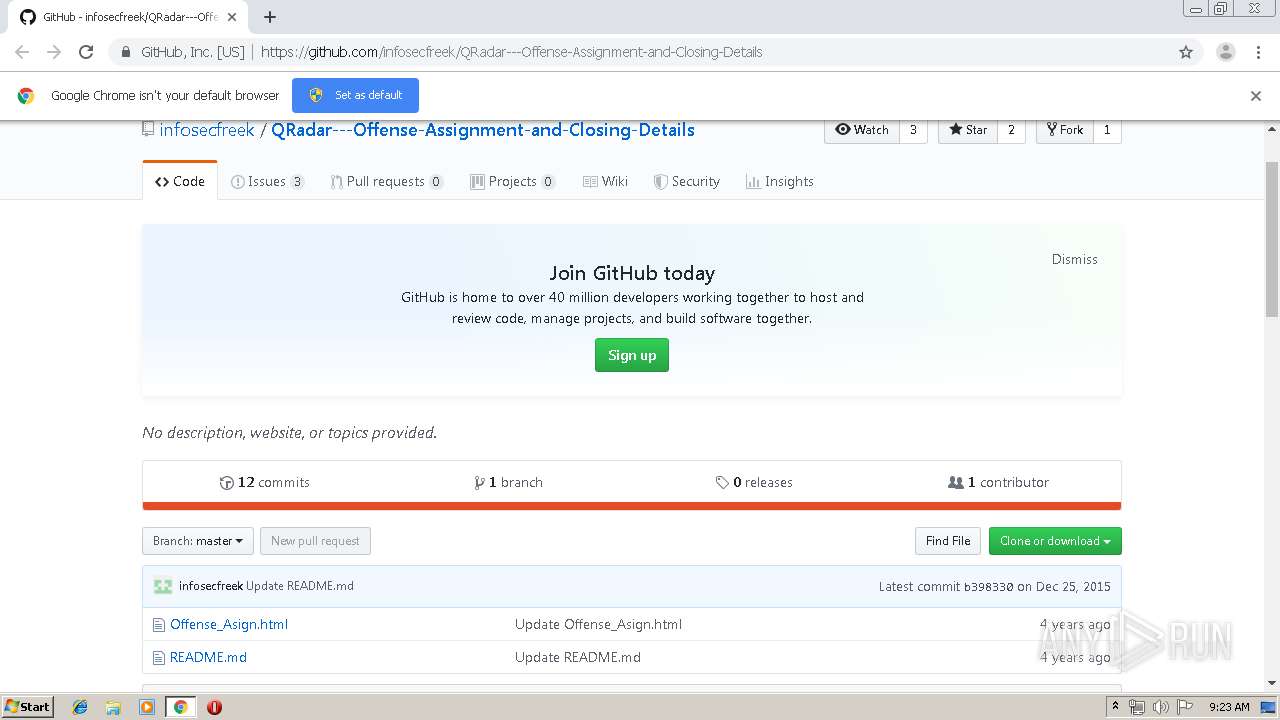Show hidden system tray icons

(1116, 707)
